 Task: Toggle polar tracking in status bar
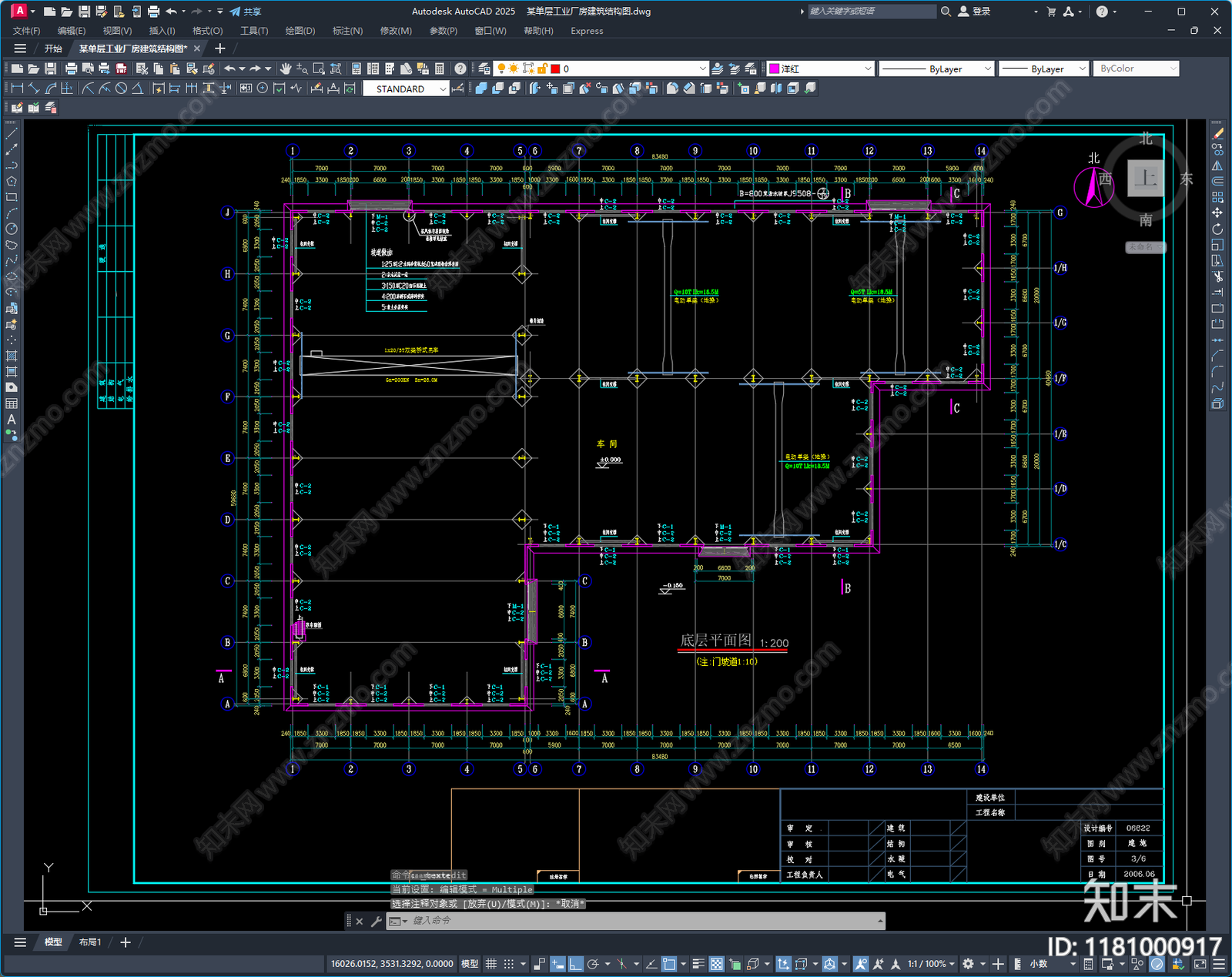click(x=593, y=964)
